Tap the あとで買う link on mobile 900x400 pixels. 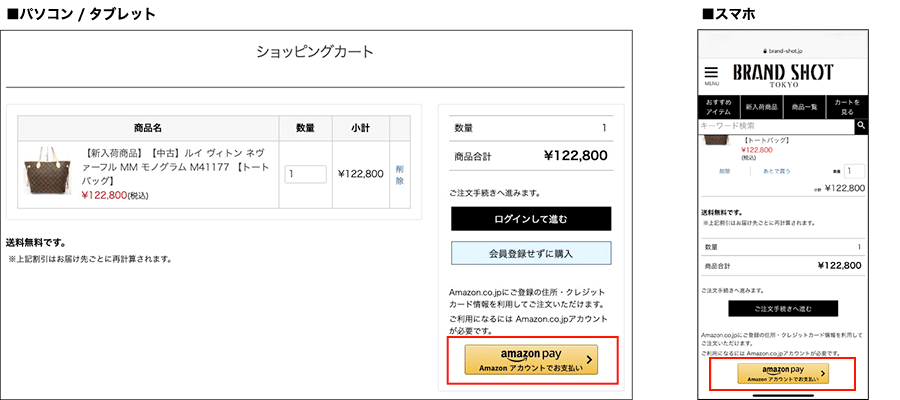[x=774, y=171]
